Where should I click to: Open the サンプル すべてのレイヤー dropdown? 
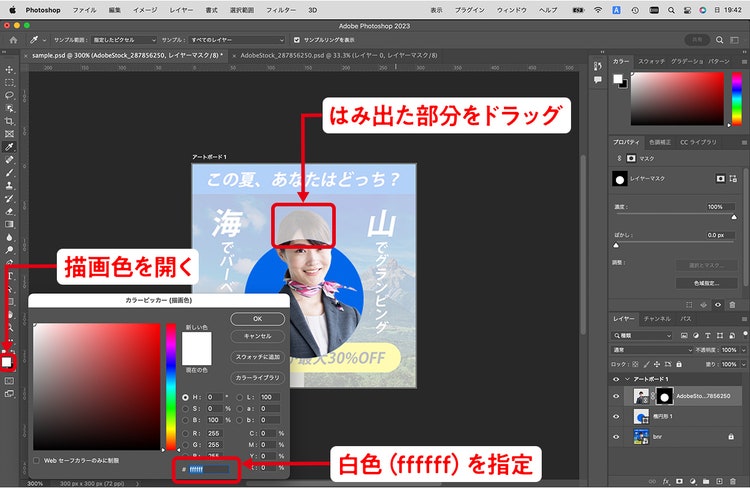coord(237,40)
